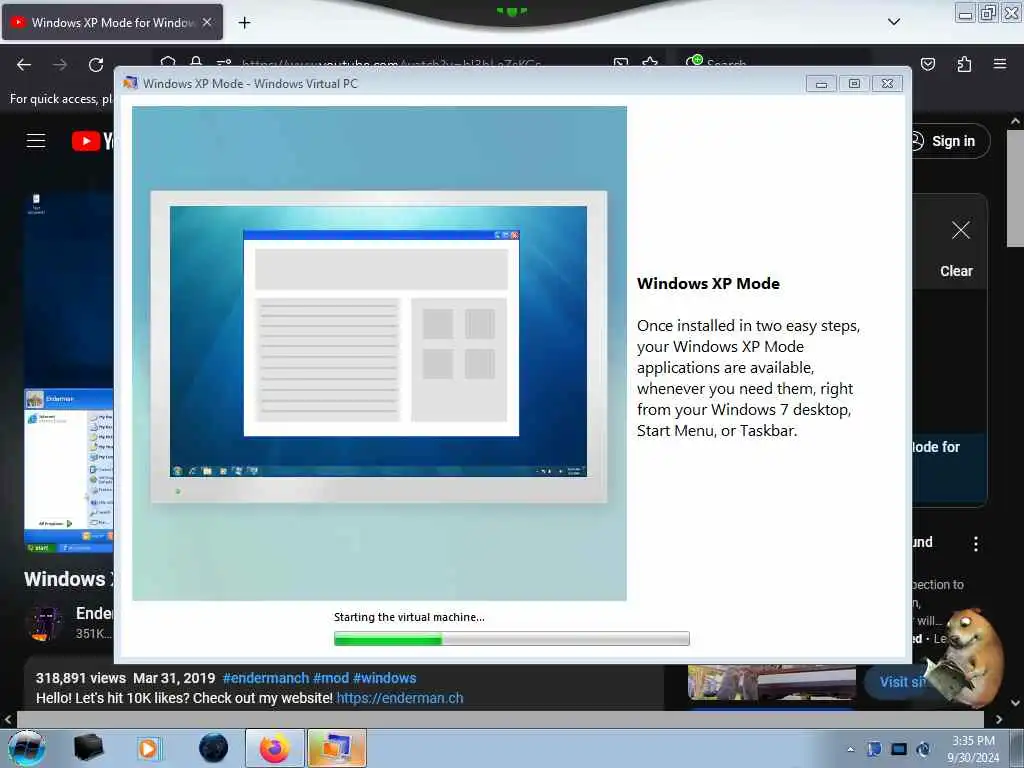Click the X icon above Clear
The width and height of the screenshot is (1024, 768).
click(961, 230)
